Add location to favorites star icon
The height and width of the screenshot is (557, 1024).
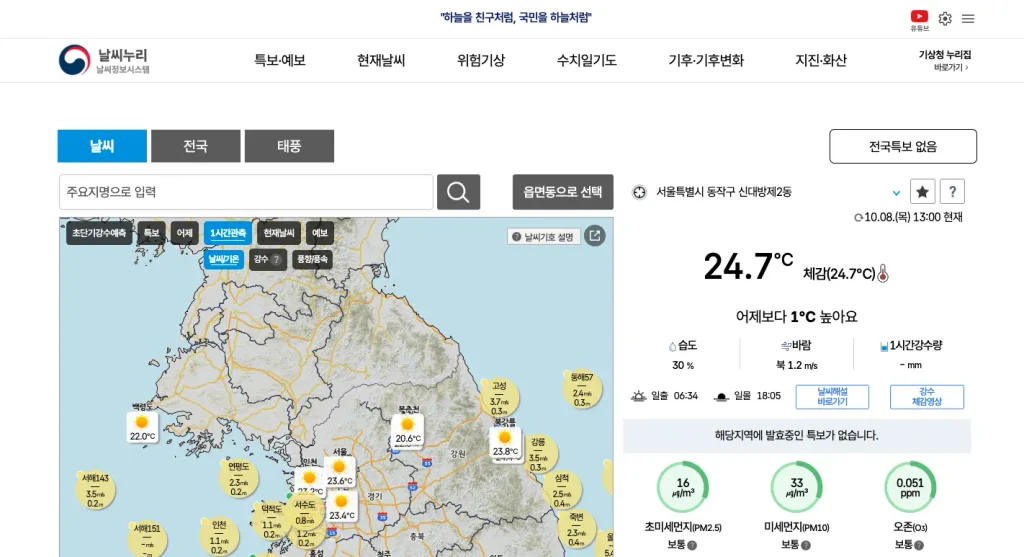(922, 192)
